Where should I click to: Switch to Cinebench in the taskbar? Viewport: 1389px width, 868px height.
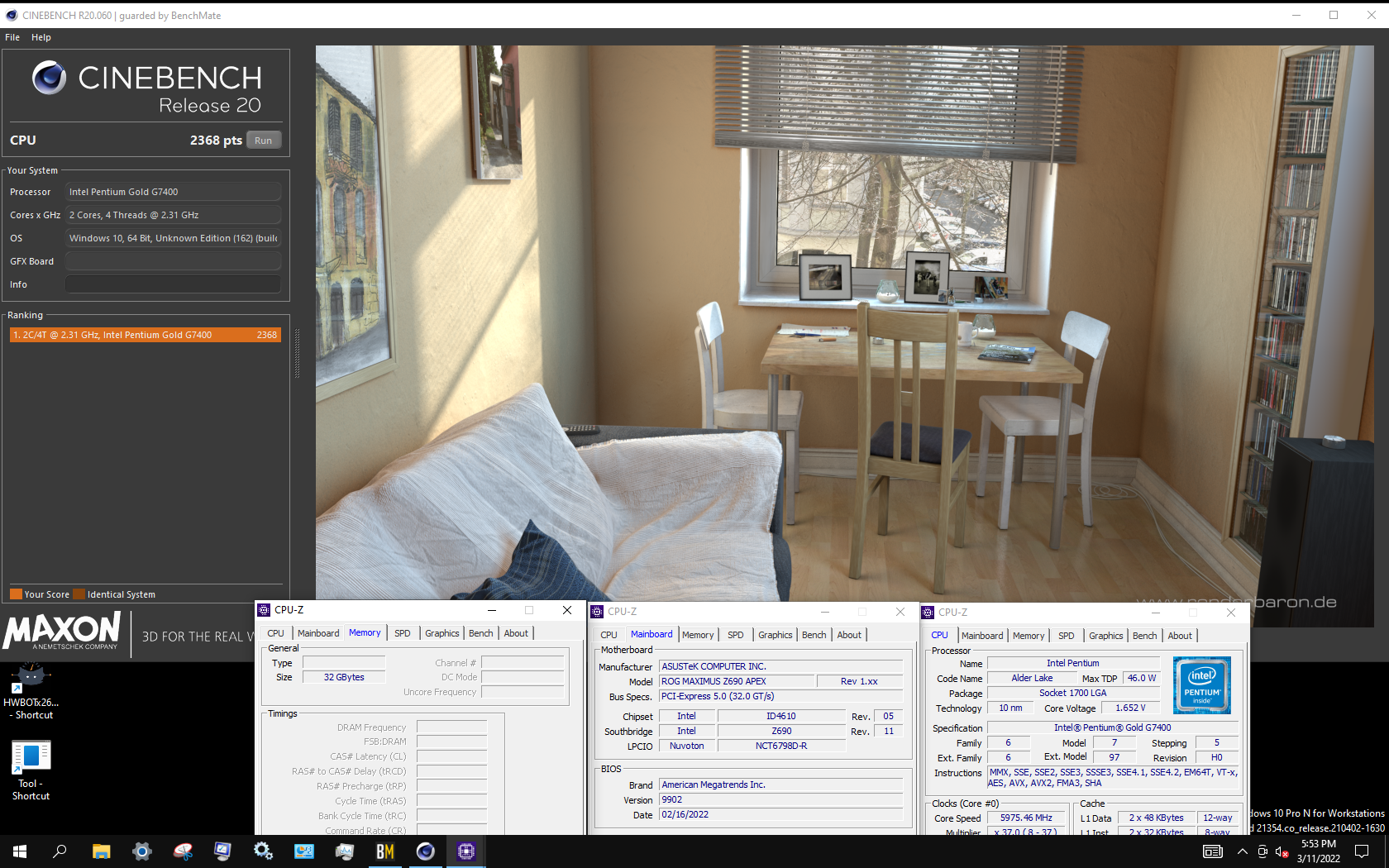pos(426,851)
